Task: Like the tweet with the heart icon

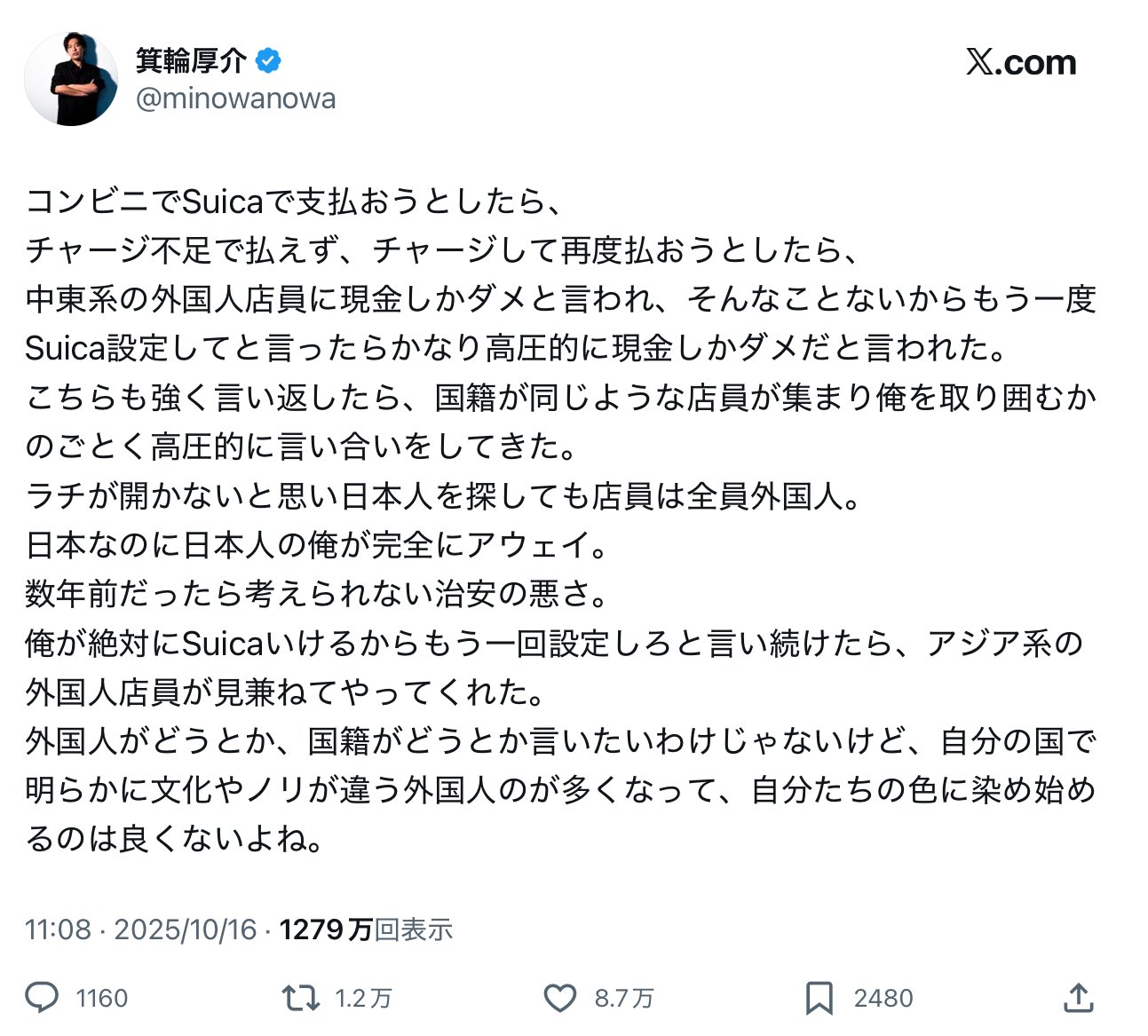Action: click(x=559, y=998)
